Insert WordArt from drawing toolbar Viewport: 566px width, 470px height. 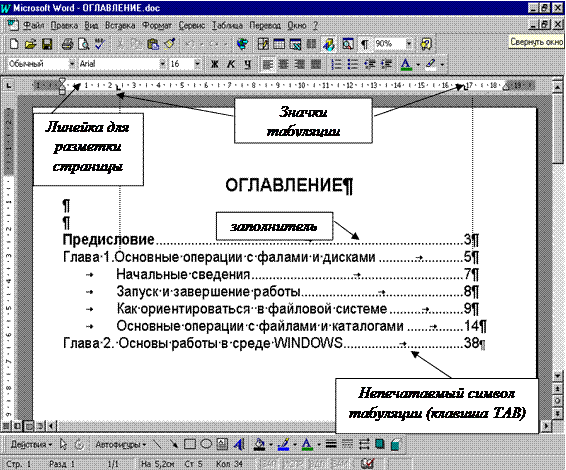pos(239,444)
